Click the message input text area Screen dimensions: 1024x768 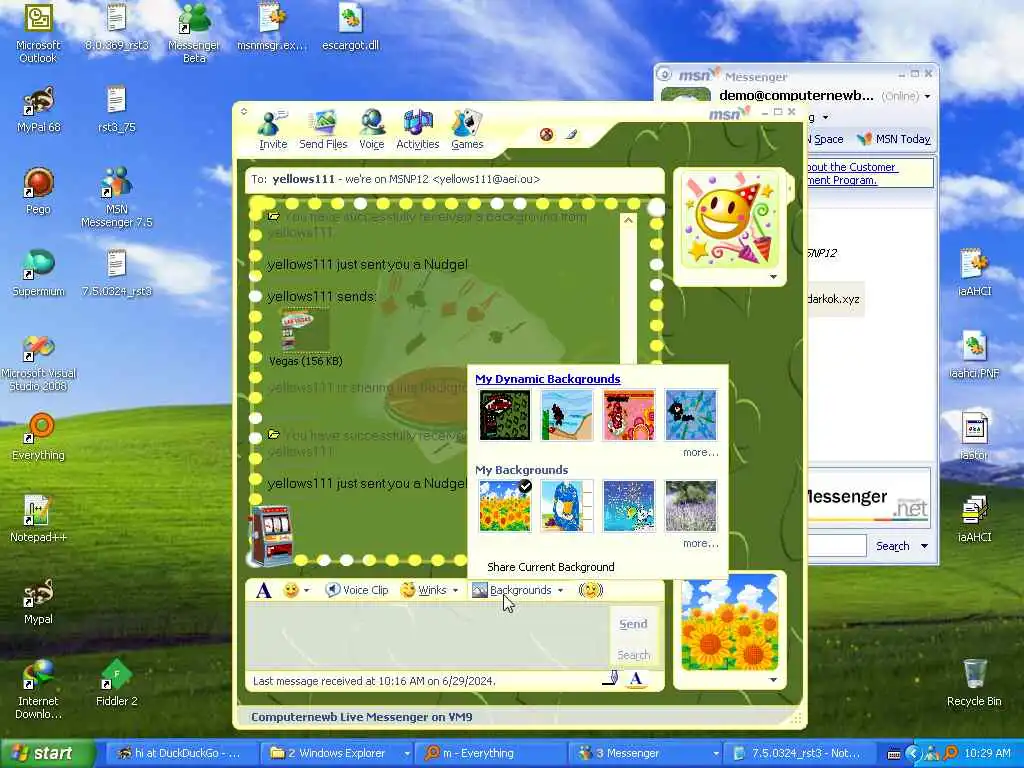(x=428, y=635)
